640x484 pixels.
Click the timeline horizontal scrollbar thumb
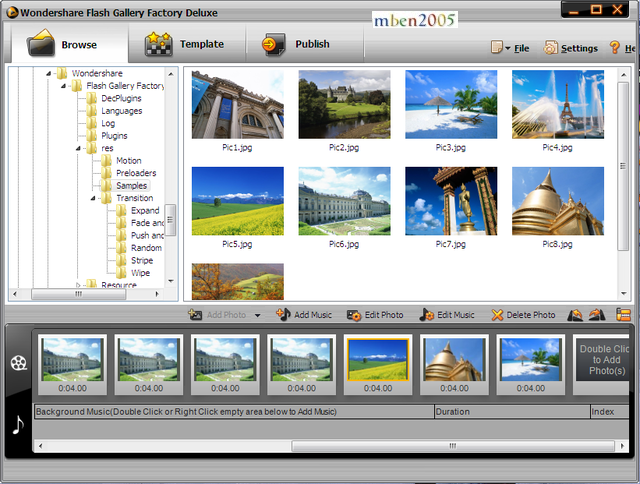[453, 446]
